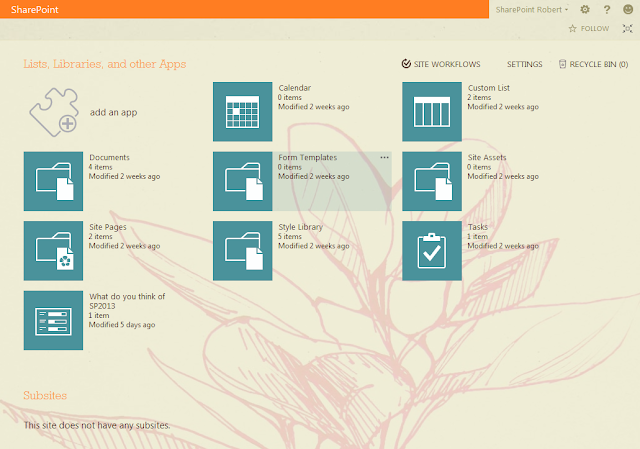Open SITE WORKFLOWS link

(x=447, y=64)
